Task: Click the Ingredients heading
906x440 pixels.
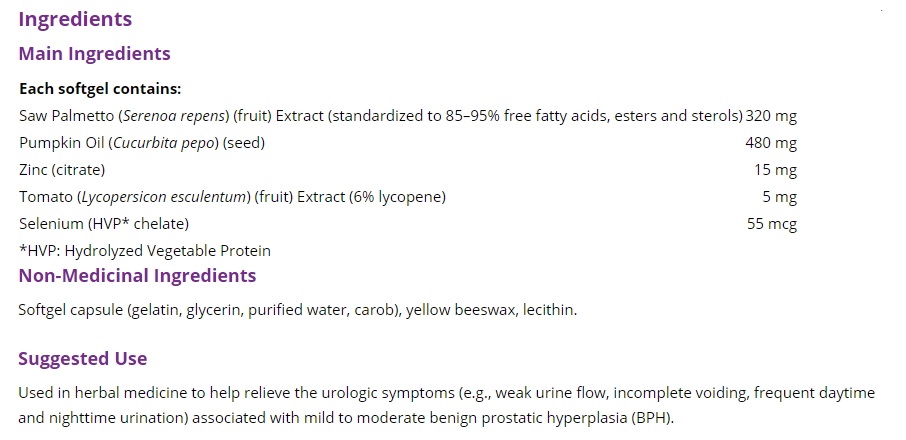Action: click(x=75, y=19)
